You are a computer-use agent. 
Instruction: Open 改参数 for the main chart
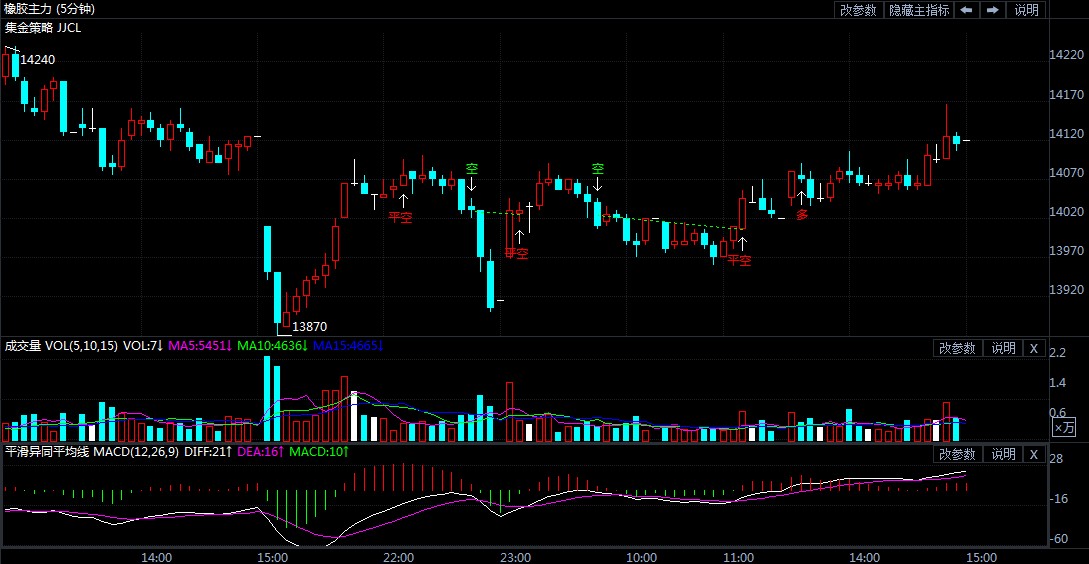pyautogui.click(x=858, y=10)
